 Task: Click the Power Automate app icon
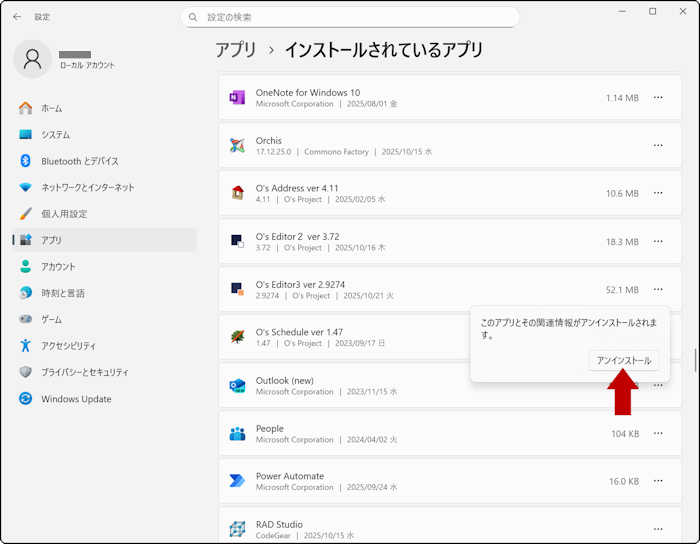pos(237,481)
